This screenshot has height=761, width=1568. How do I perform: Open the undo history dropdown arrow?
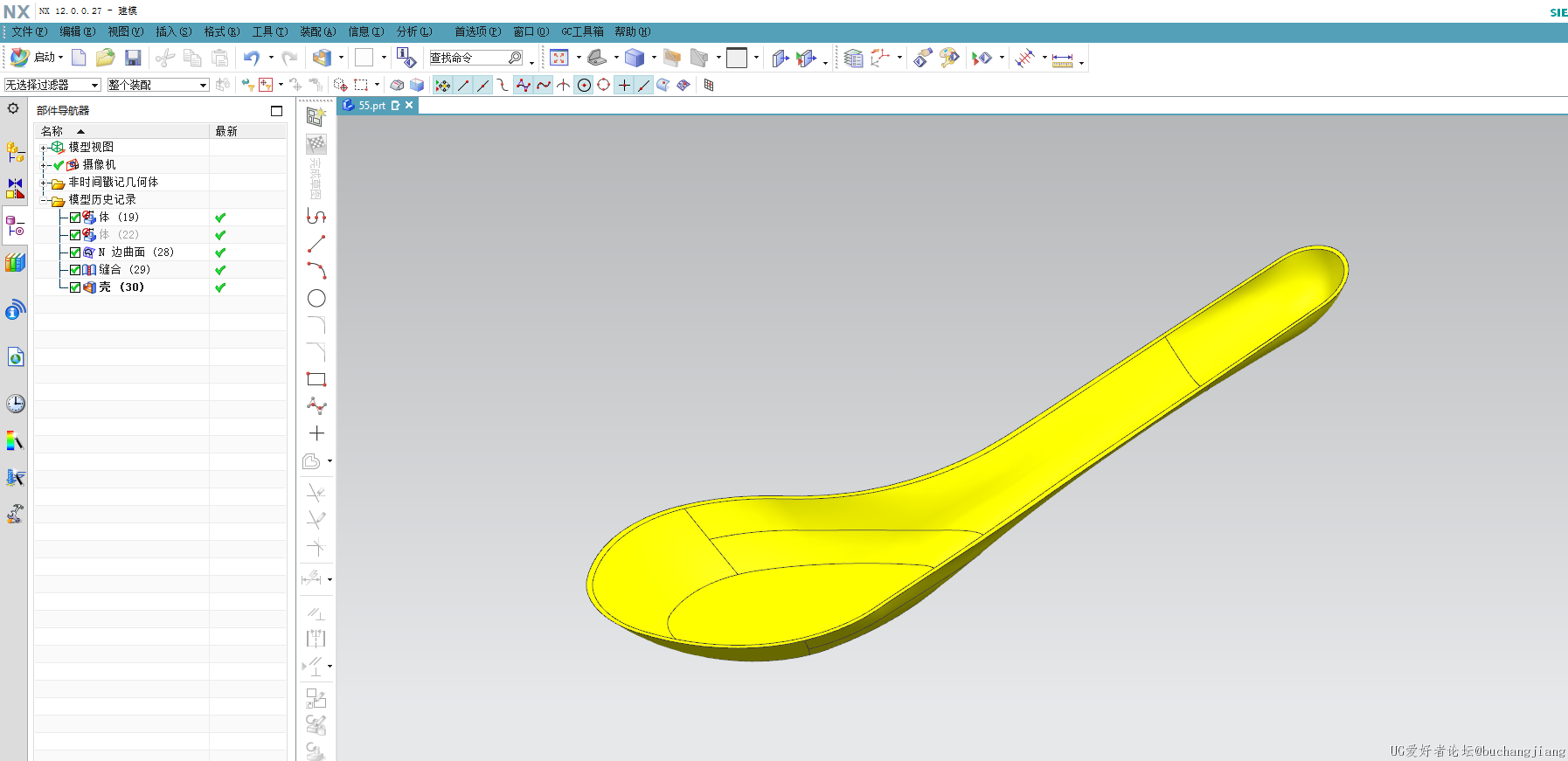[x=271, y=58]
